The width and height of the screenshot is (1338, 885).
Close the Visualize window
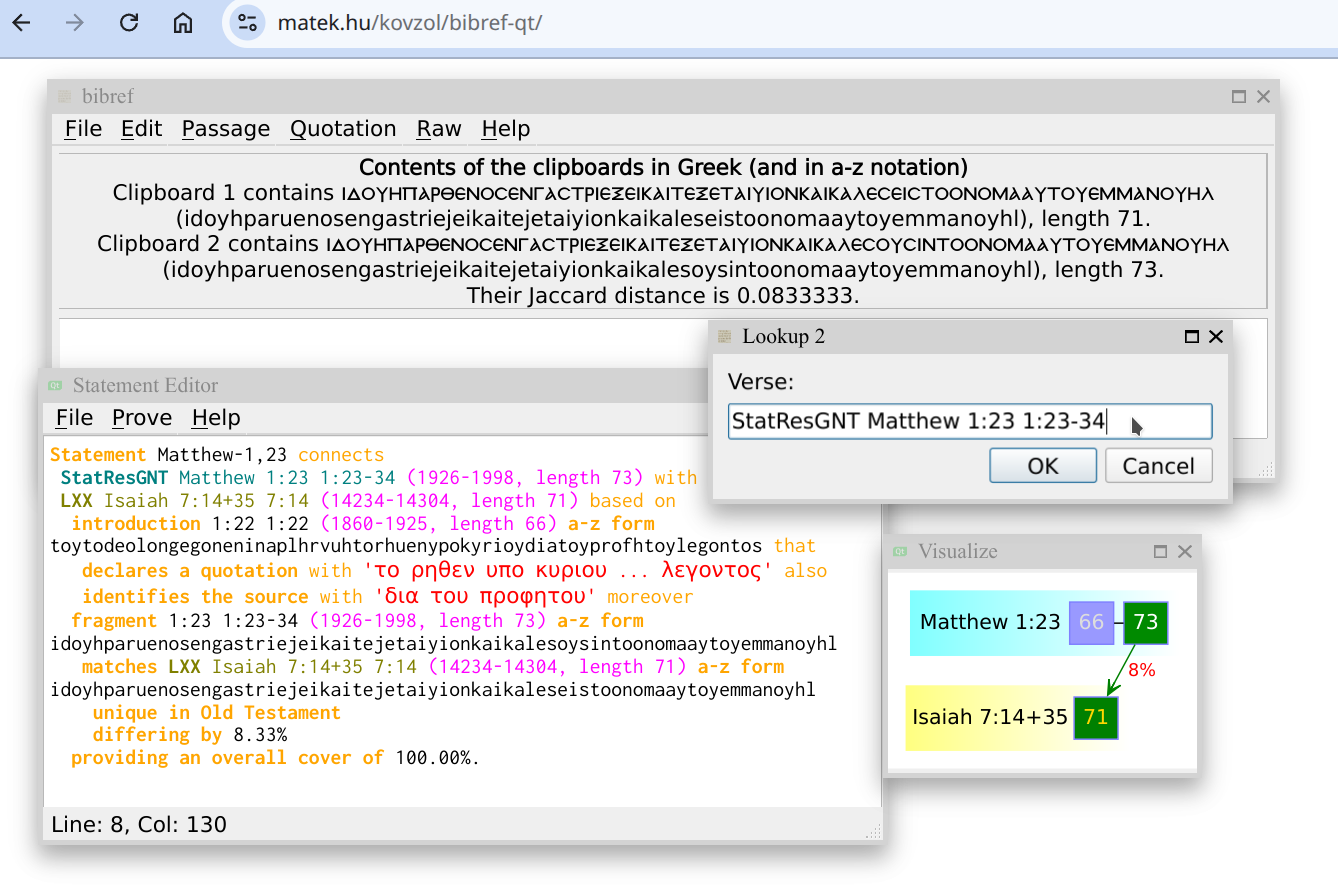pyautogui.click(x=1185, y=552)
